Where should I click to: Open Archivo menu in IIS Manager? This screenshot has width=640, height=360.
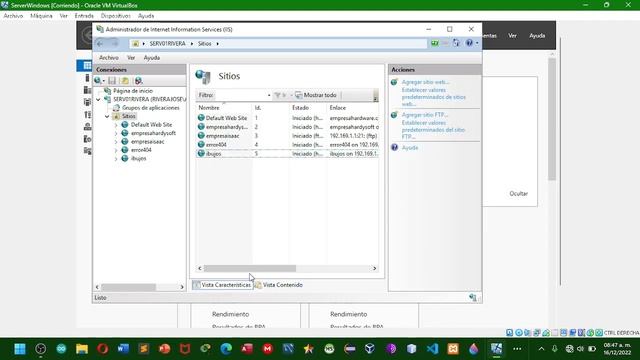click(x=109, y=58)
